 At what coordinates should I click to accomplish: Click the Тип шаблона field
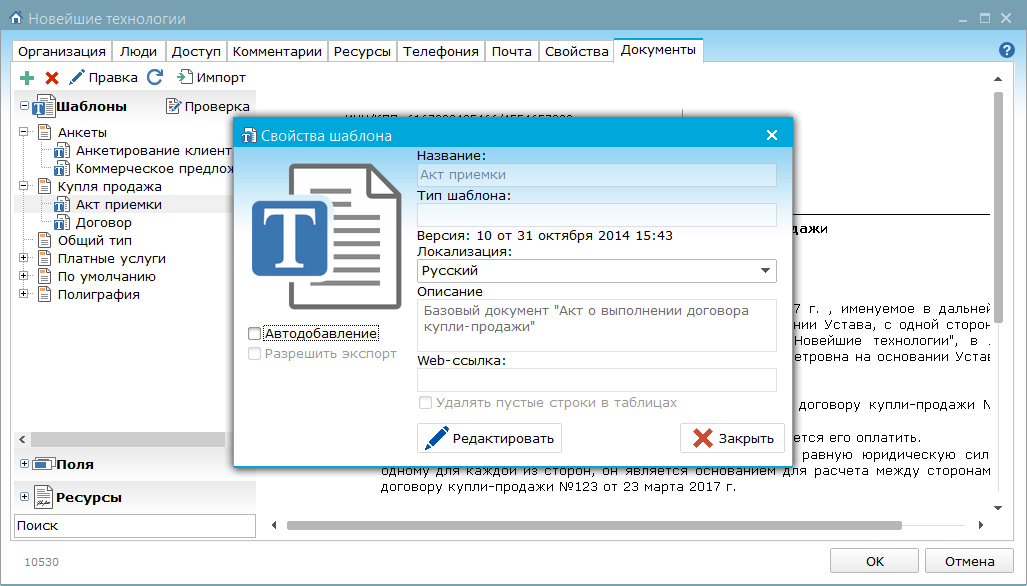(x=597, y=215)
